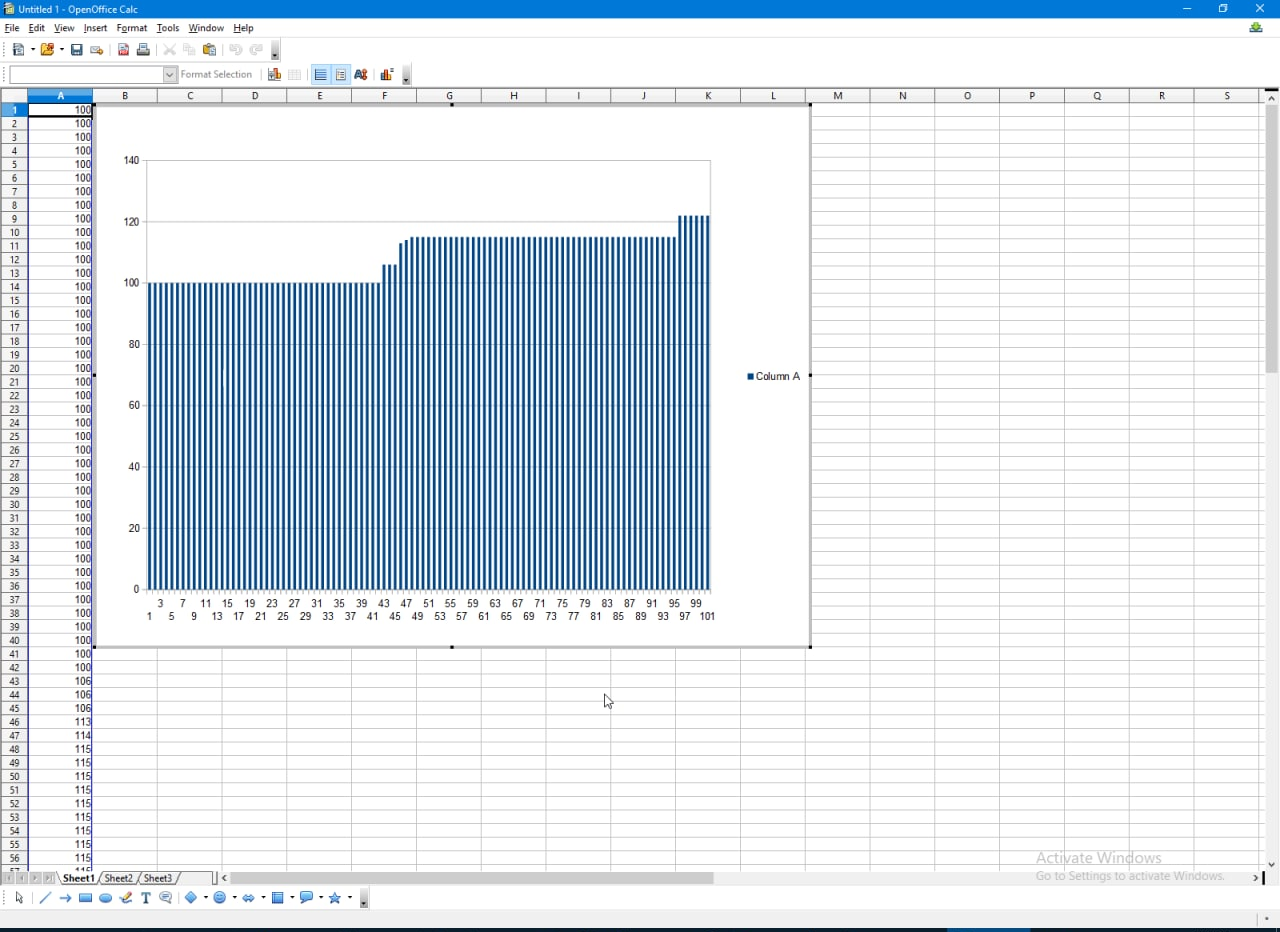Click the horizontal scrollbar thumb
The height and width of the screenshot is (932, 1280).
tap(472, 878)
